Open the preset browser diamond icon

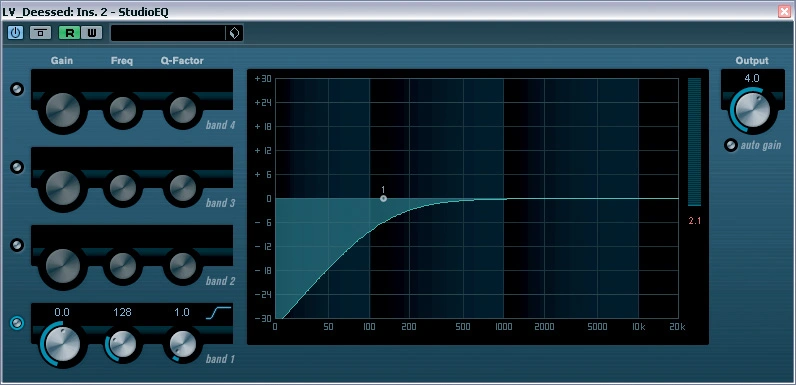[234, 33]
